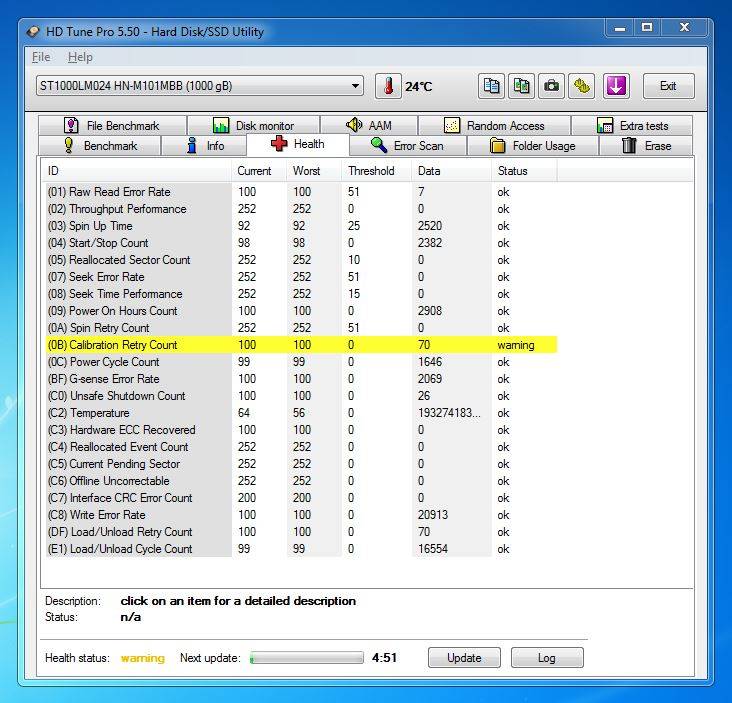Viewport: 732px width, 703px height.
Task: Click data value 16554 in E1 row
Action: [433, 549]
